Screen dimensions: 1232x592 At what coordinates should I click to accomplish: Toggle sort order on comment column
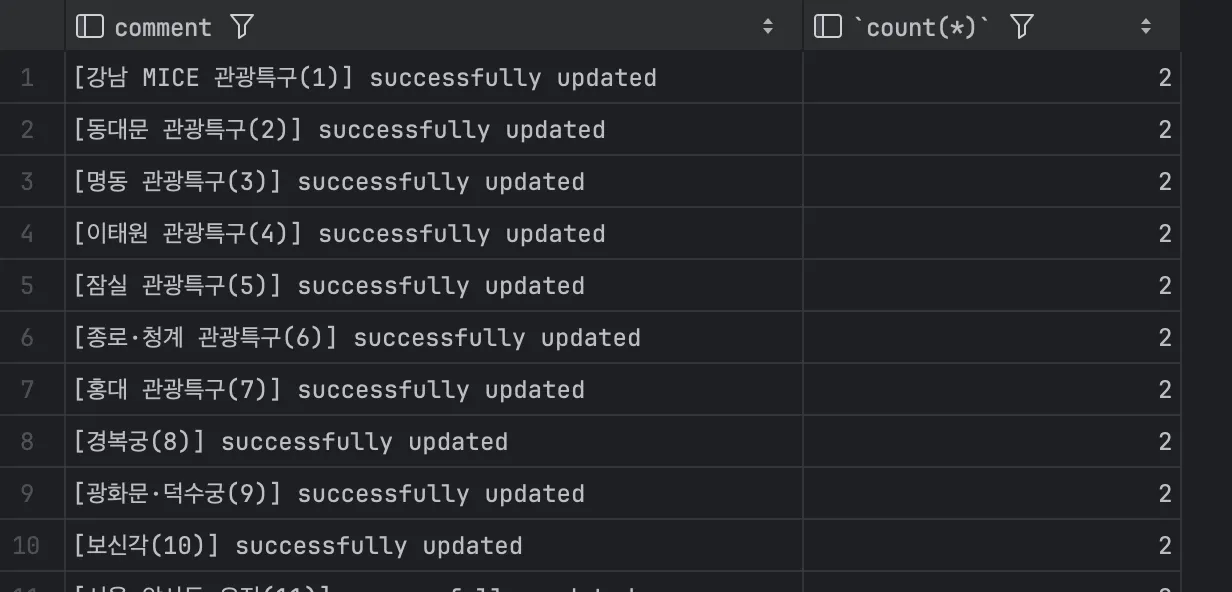(768, 27)
